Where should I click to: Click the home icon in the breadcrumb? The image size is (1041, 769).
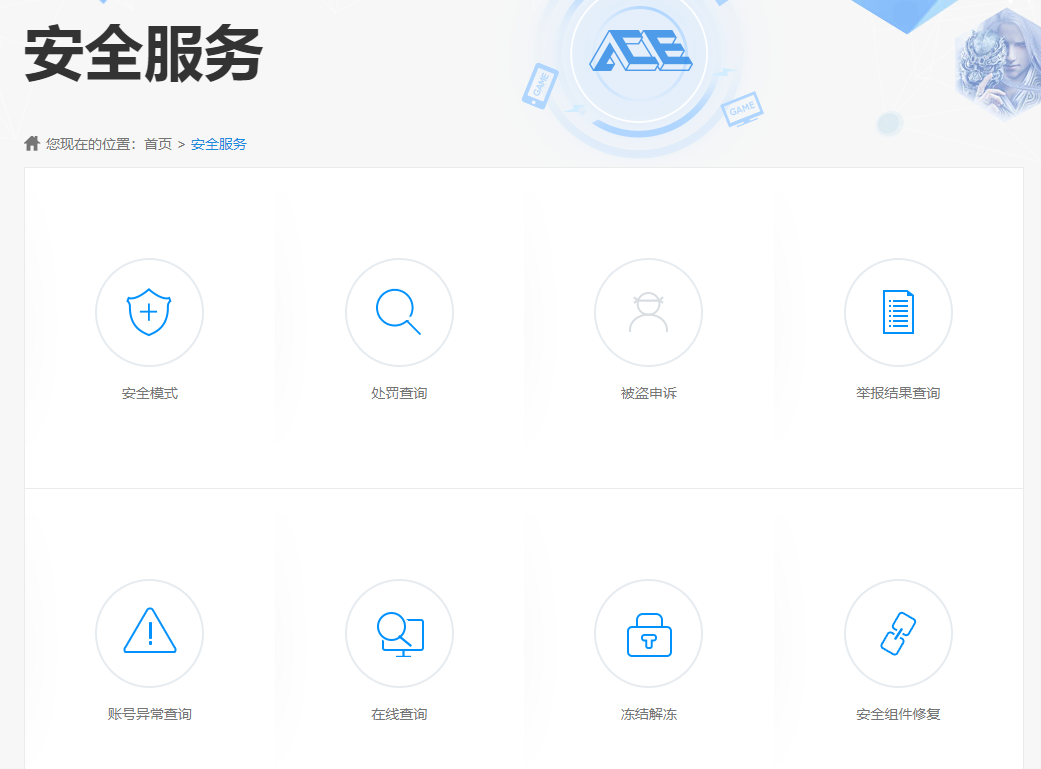pyautogui.click(x=31, y=143)
